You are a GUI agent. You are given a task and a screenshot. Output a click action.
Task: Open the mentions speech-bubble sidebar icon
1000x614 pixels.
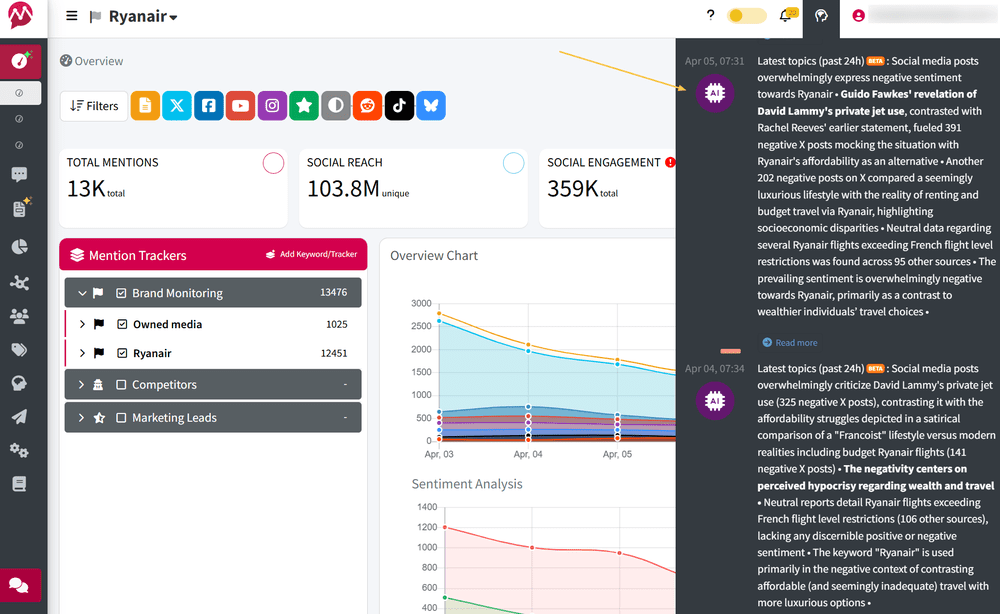[x=19, y=175]
